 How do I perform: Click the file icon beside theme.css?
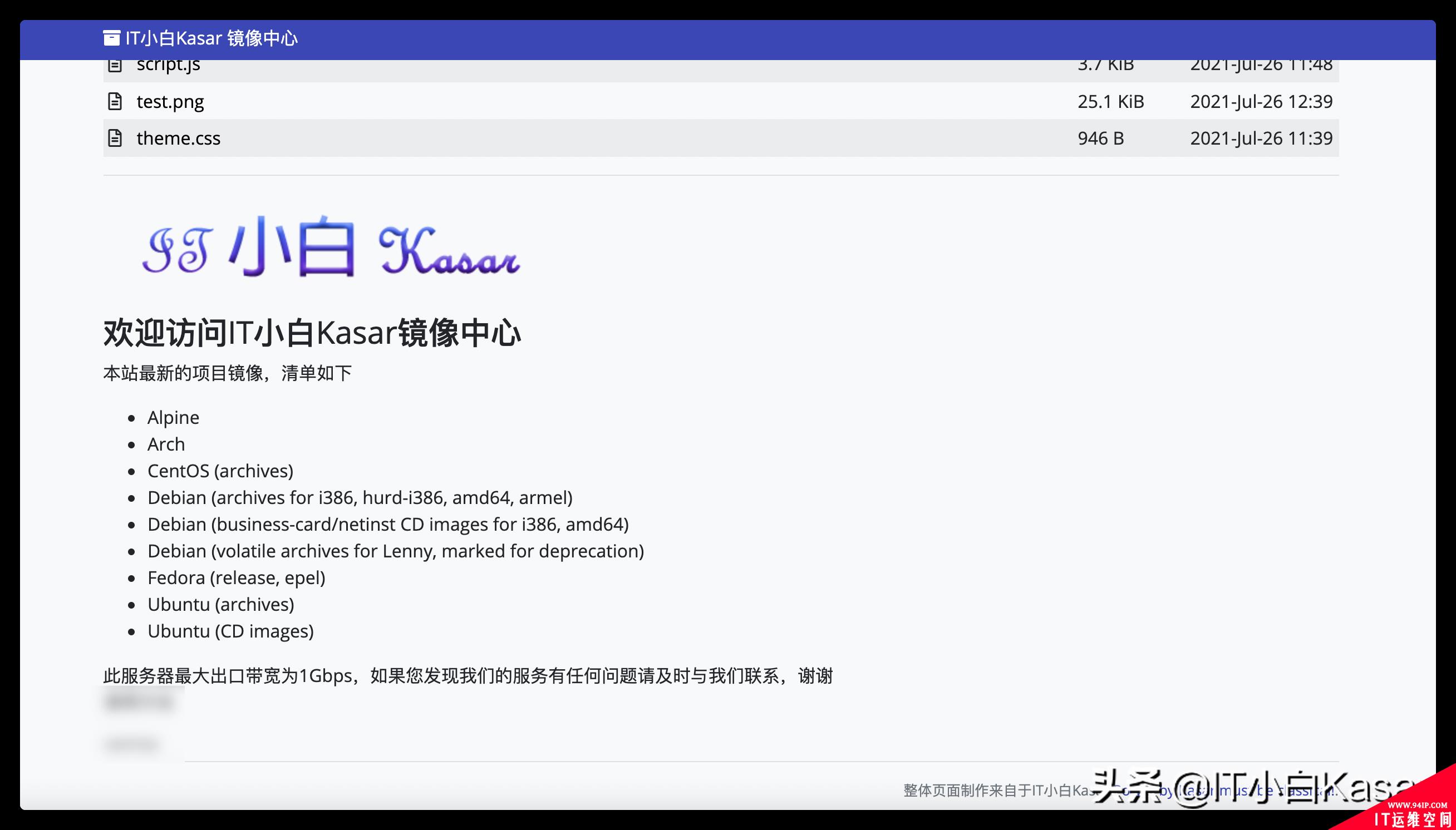coord(115,139)
